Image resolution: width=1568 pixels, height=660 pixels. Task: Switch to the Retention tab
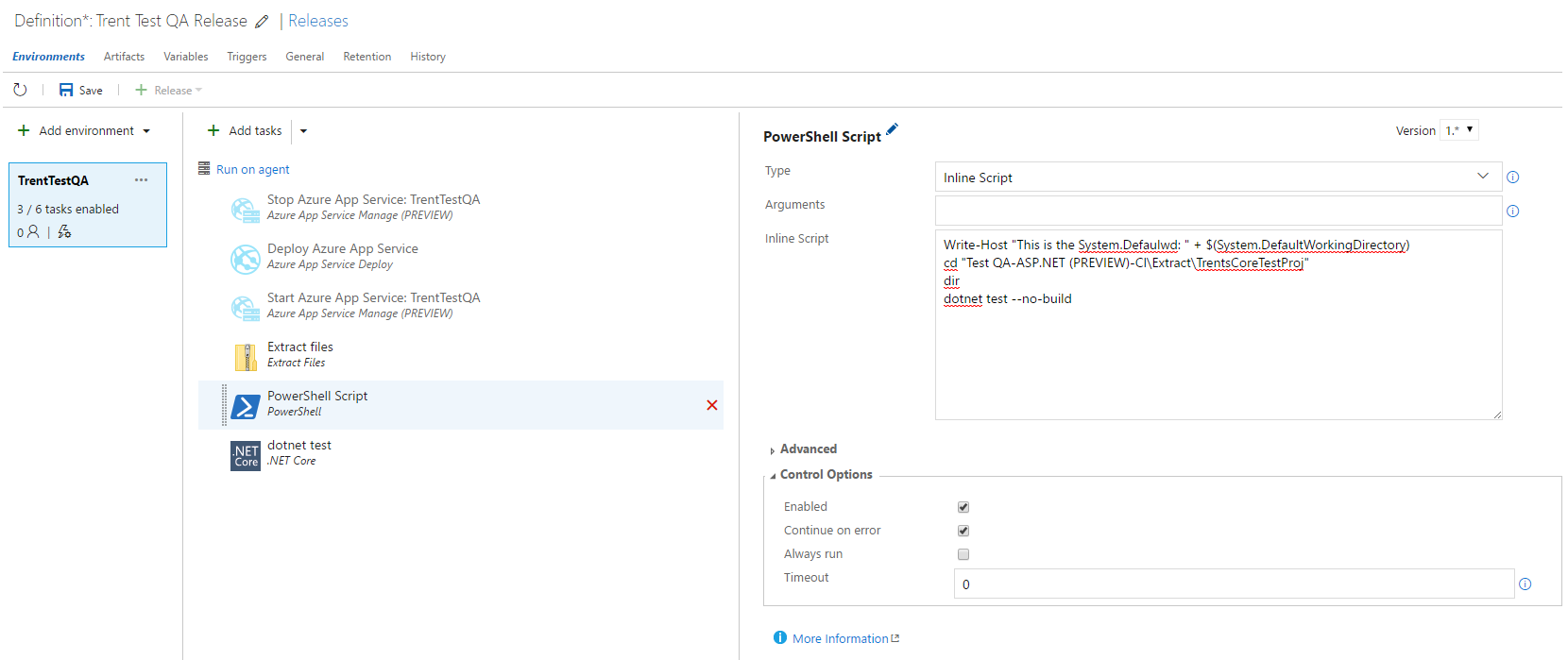pos(366,57)
